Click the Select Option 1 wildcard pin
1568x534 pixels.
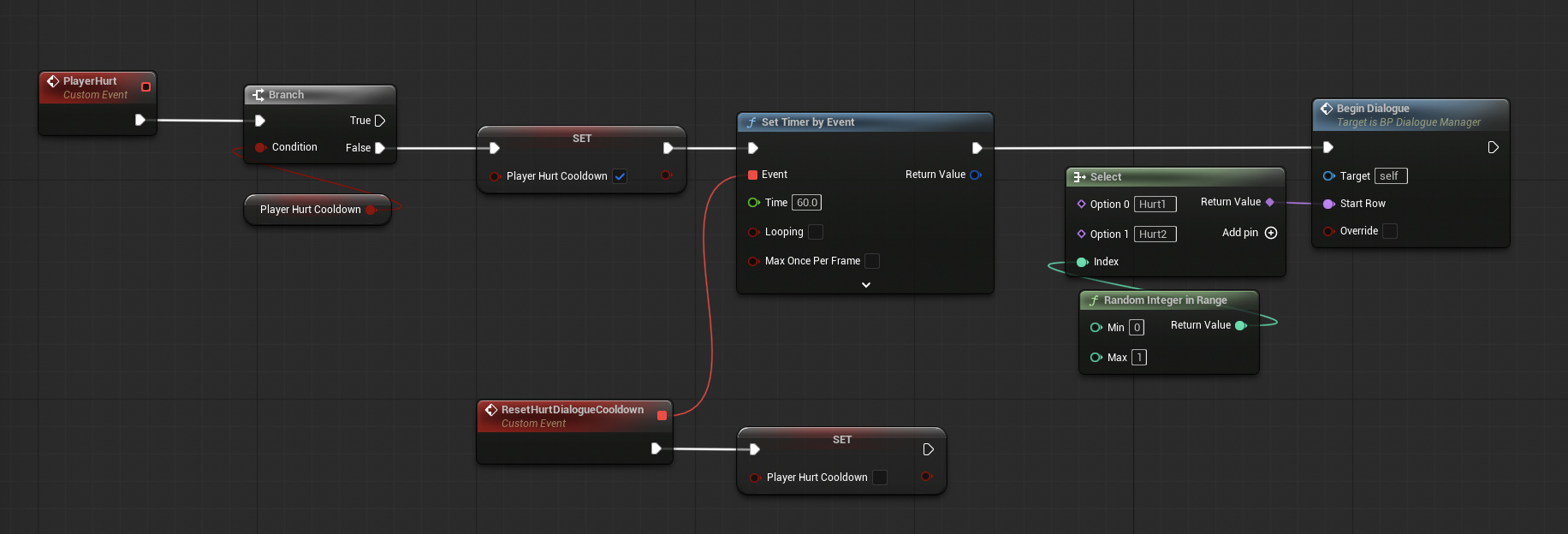[x=1082, y=234]
